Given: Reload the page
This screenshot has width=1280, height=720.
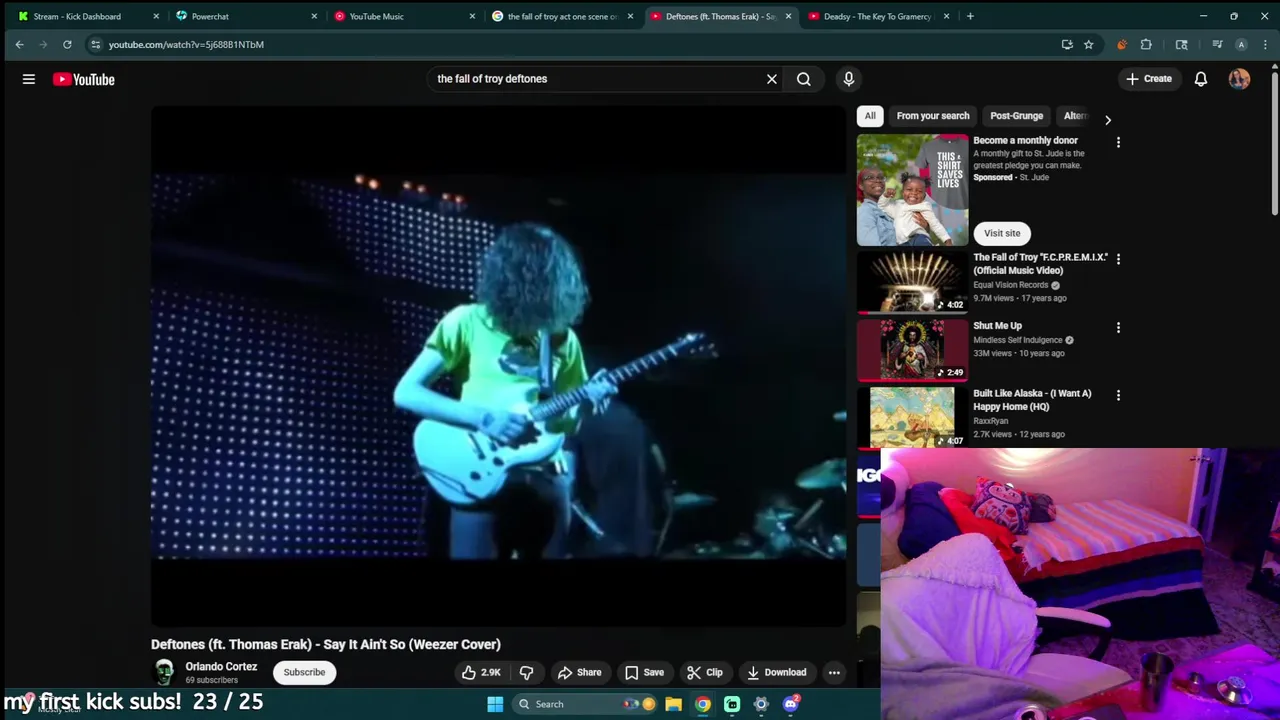Looking at the screenshot, I should tap(67, 44).
